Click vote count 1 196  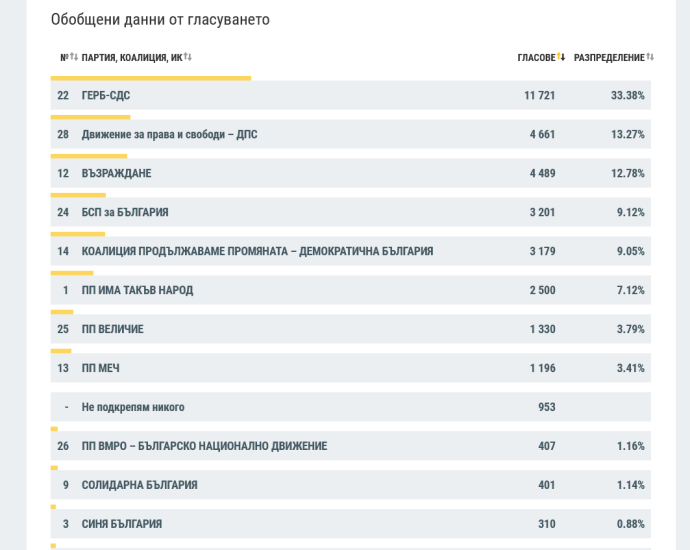[542, 368]
